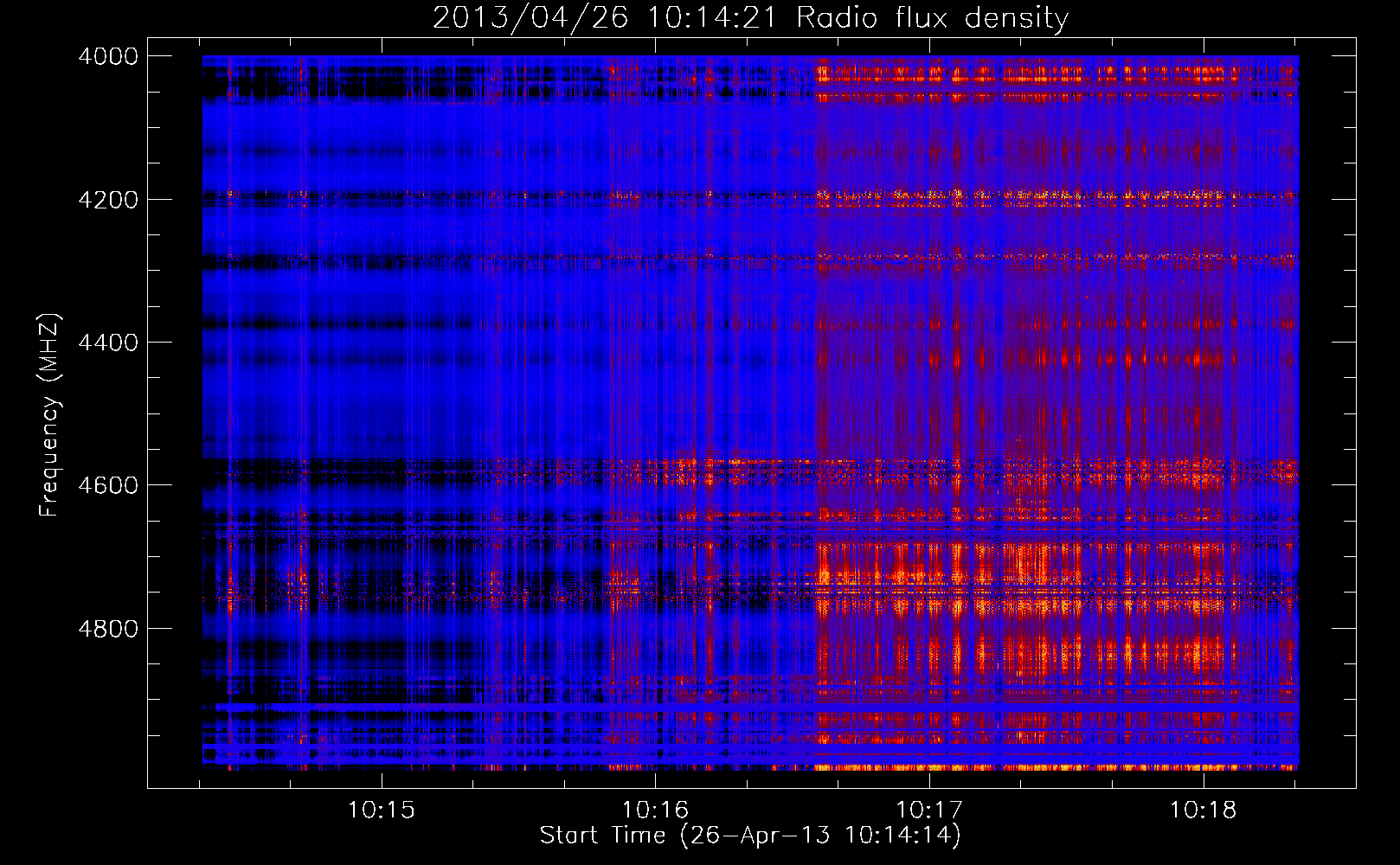
Task: Click the 4400 frequency axis label
Action: click(108, 343)
